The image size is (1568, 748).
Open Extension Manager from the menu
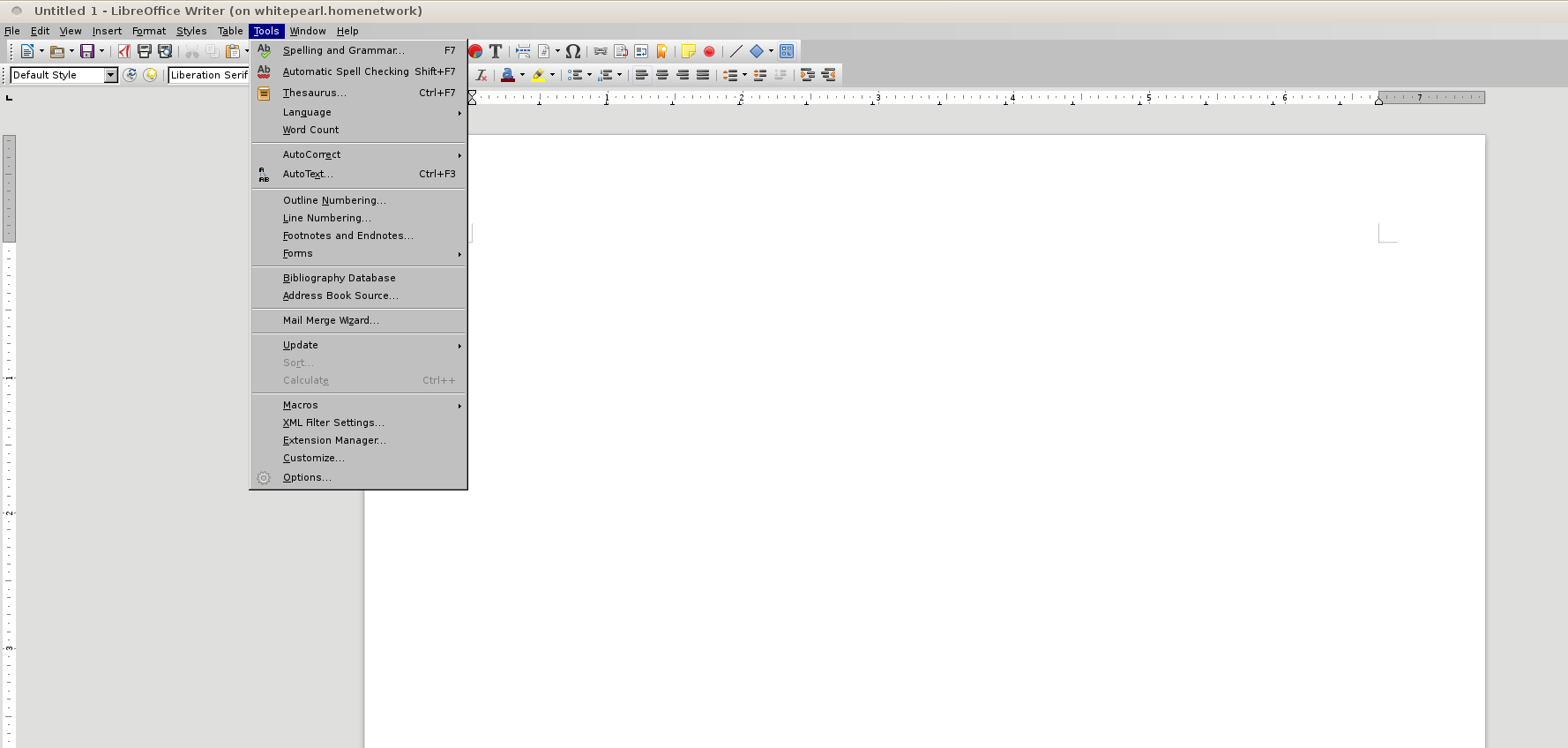click(359, 440)
